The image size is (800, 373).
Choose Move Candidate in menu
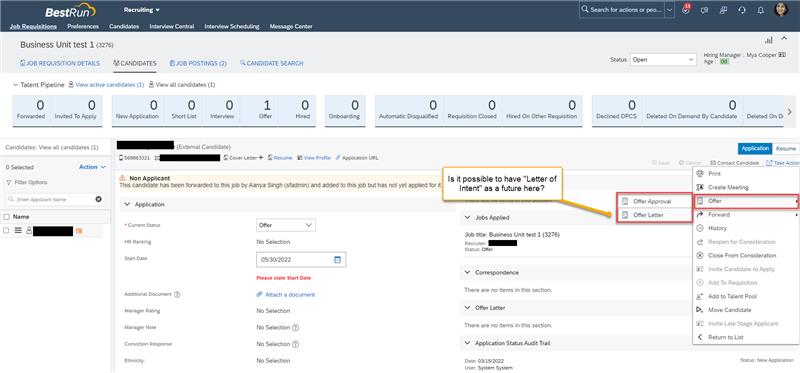(x=745, y=310)
